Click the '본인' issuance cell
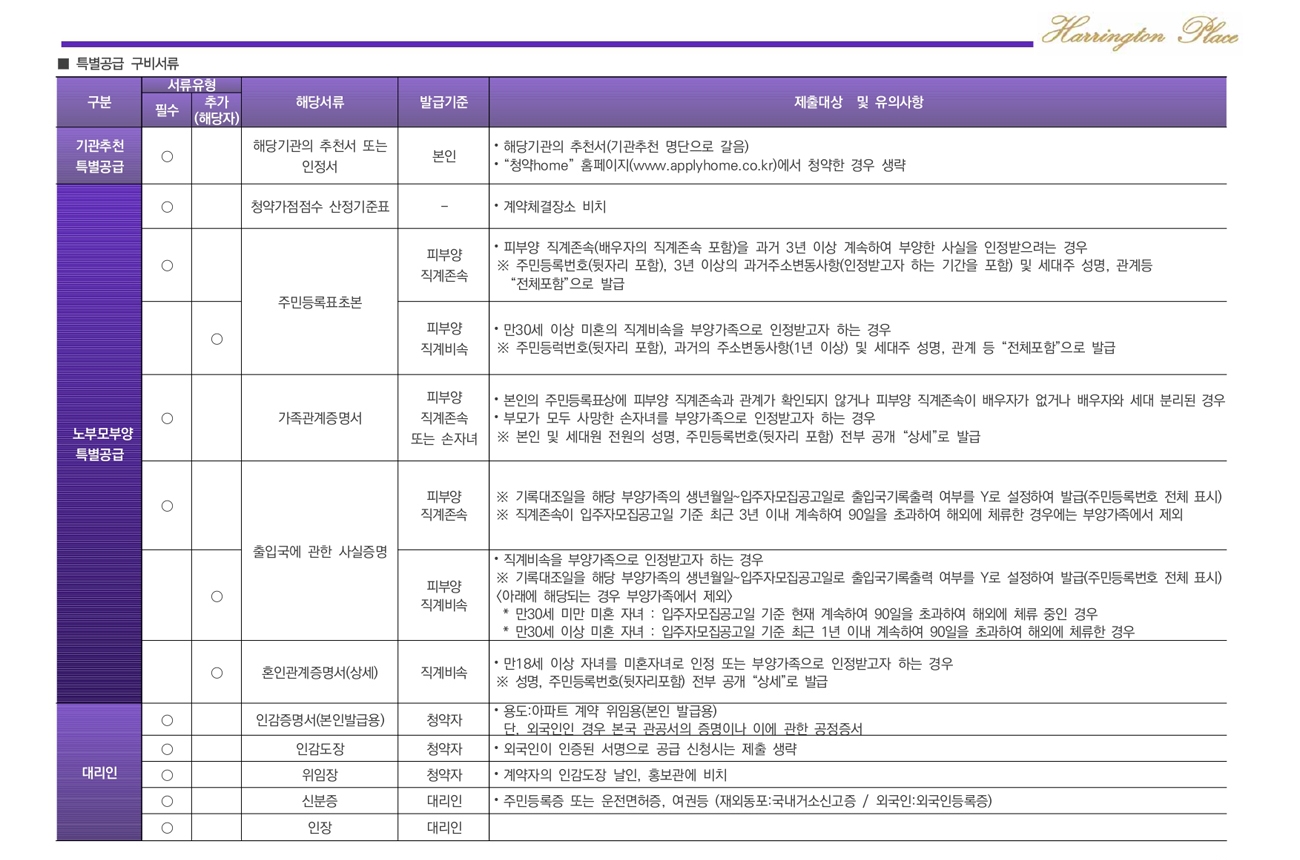The height and width of the screenshot is (860, 1300). coord(444,156)
